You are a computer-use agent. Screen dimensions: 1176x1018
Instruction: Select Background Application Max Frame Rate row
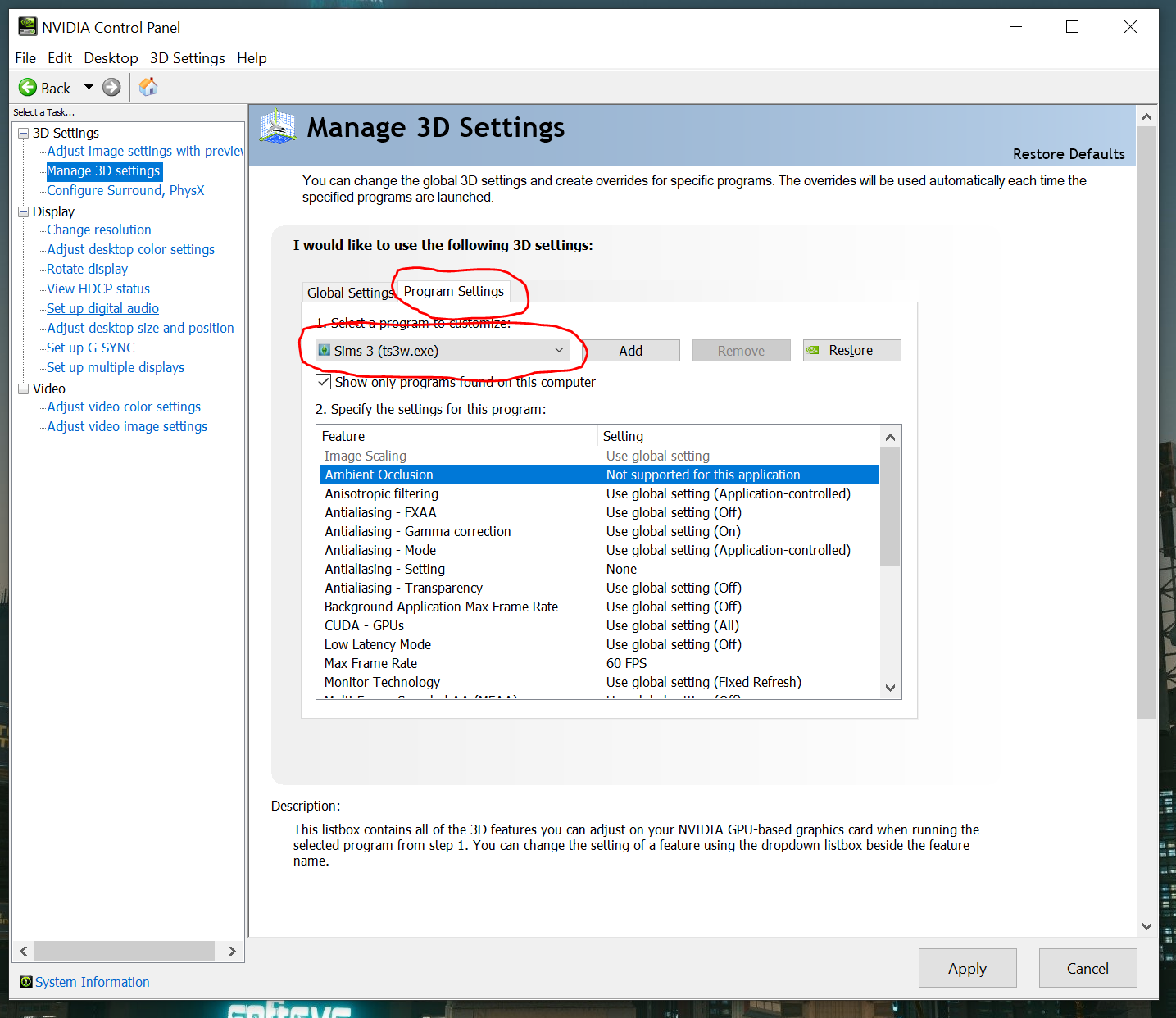click(x=599, y=607)
